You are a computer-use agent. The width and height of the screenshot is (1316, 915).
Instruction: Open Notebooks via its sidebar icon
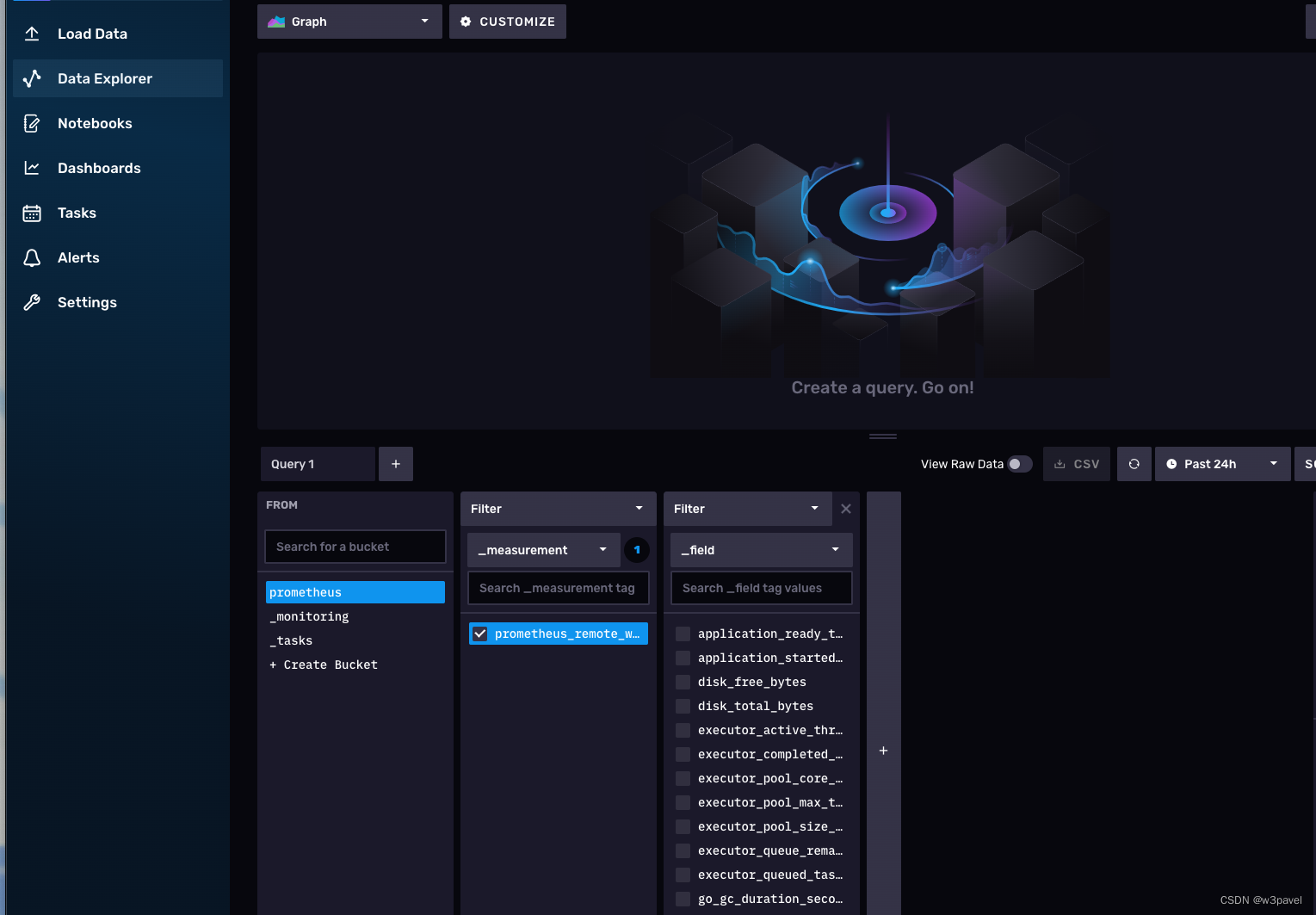point(32,123)
